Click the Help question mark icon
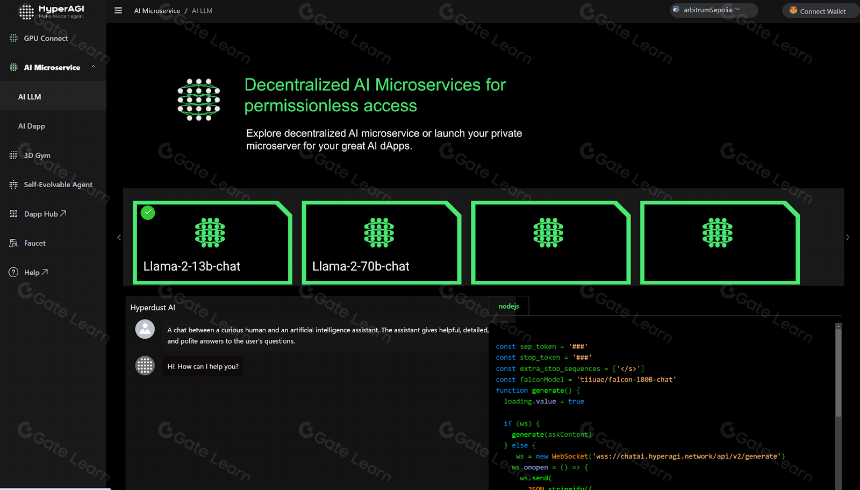The height and width of the screenshot is (490, 860). pos(14,272)
